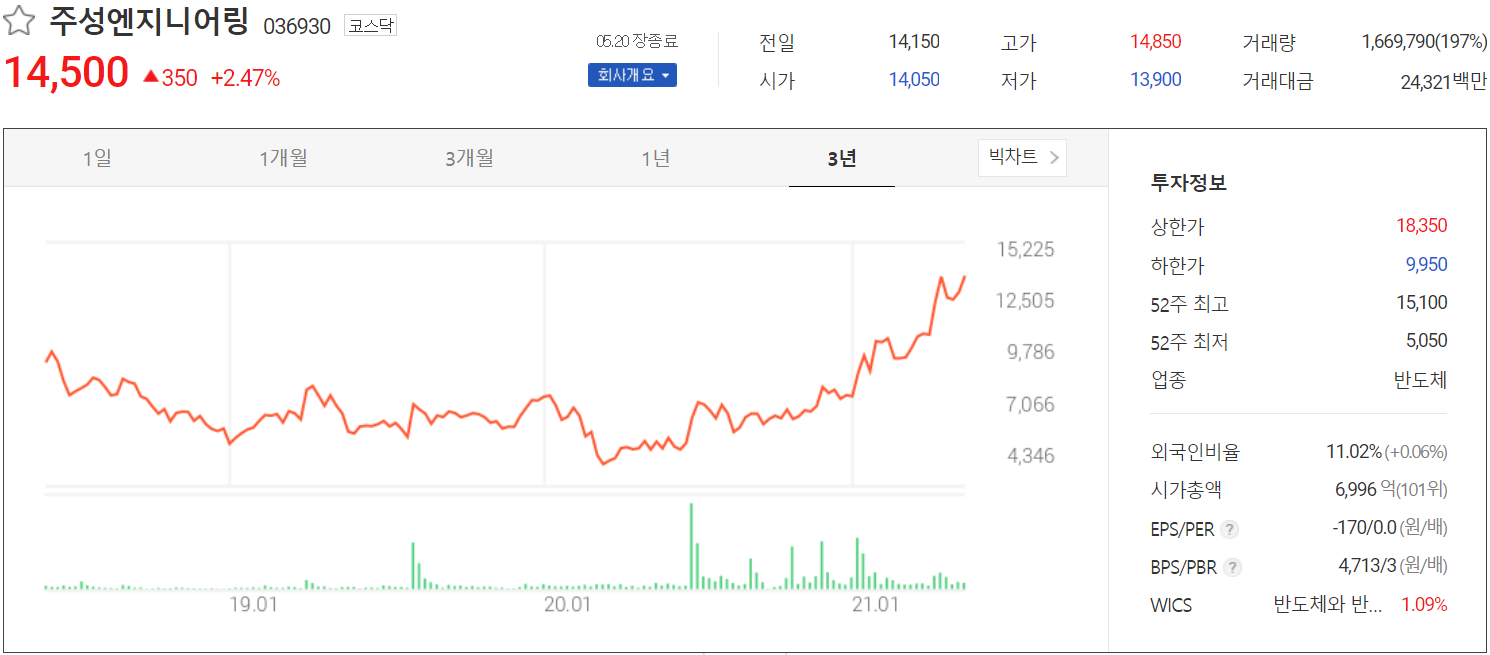The width and height of the screenshot is (1490, 655).
Task: Open the 회사개요 dropdown
Action: pyautogui.click(x=632, y=75)
